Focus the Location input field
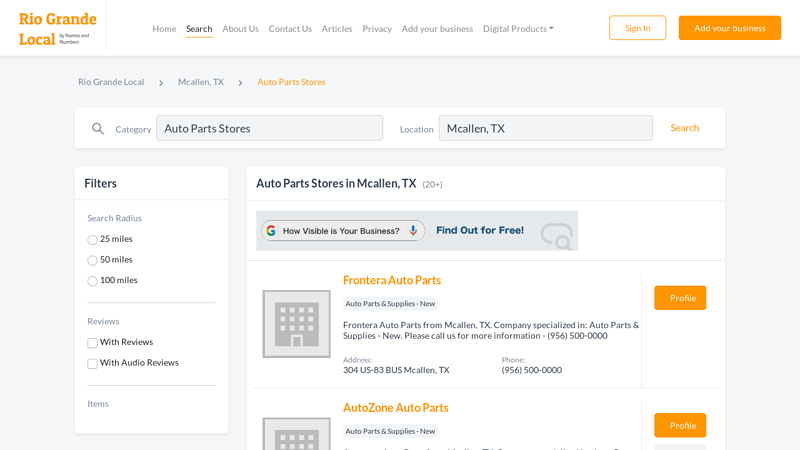The image size is (800, 450). point(545,128)
